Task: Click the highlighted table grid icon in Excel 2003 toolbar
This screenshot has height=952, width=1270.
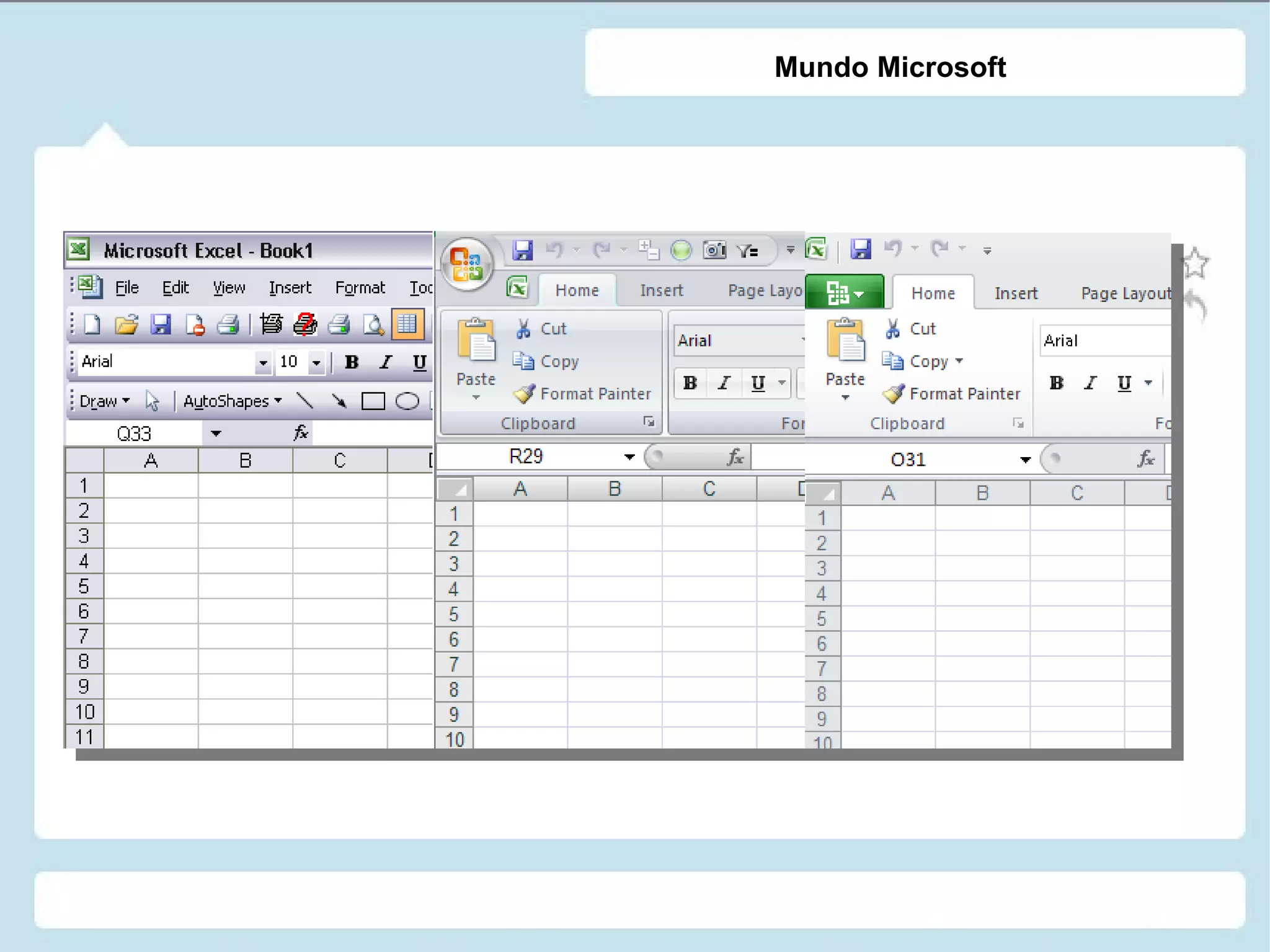Action: point(407,324)
